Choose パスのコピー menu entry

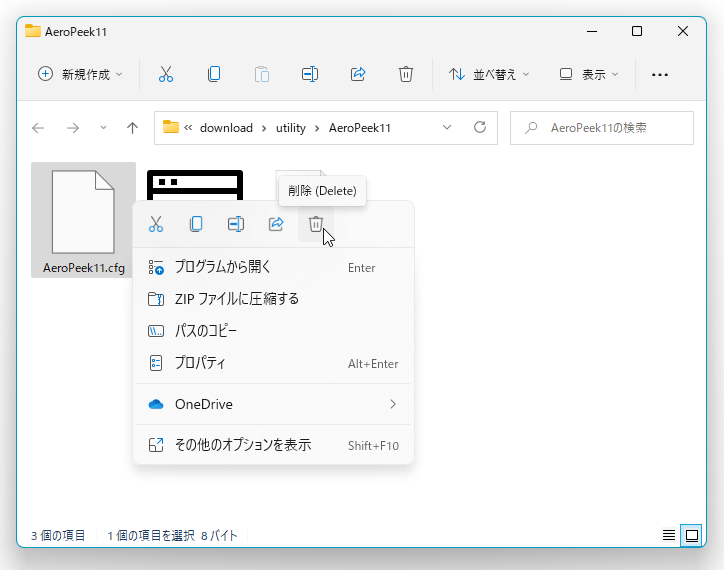coord(273,331)
